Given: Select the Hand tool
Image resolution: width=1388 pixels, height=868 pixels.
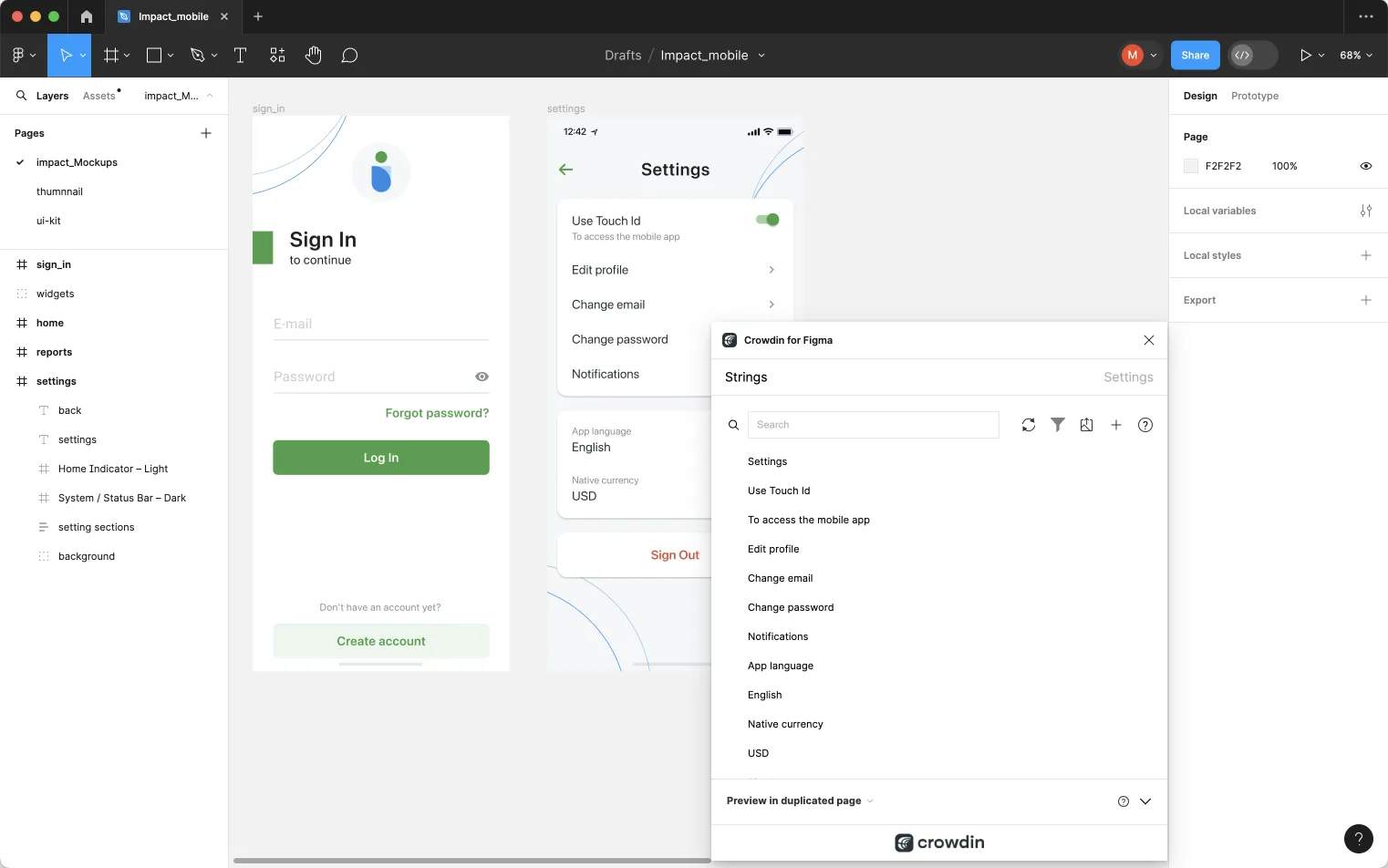Looking at the screenshot, I should (314, 56).
